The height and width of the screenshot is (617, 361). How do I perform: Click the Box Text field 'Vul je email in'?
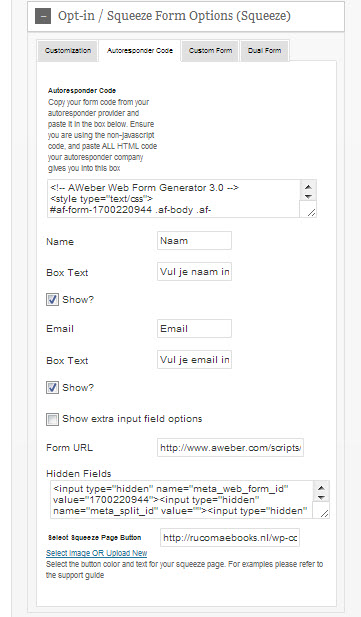(194, 360)
